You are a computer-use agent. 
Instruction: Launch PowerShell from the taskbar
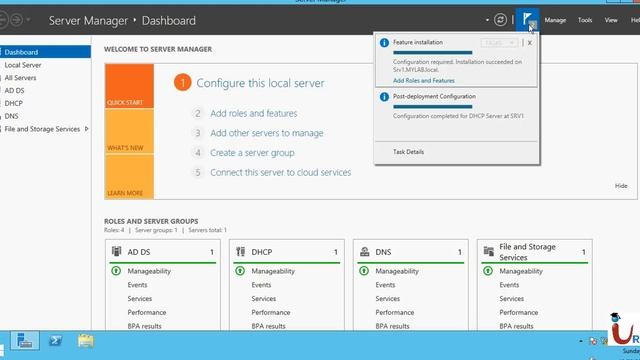(x=55, y=340)
